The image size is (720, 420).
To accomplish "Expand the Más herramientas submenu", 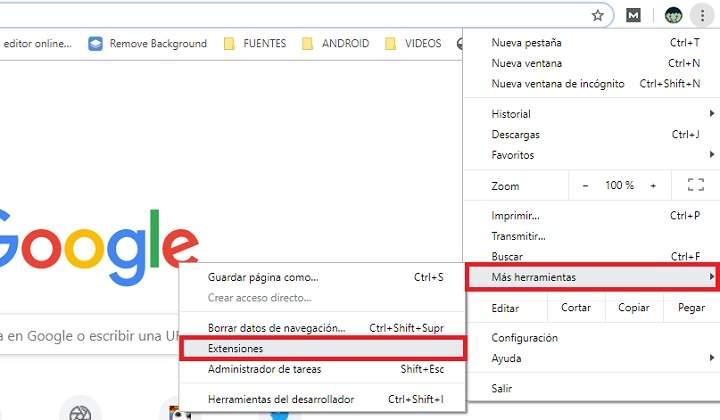I will click(592, 277).
